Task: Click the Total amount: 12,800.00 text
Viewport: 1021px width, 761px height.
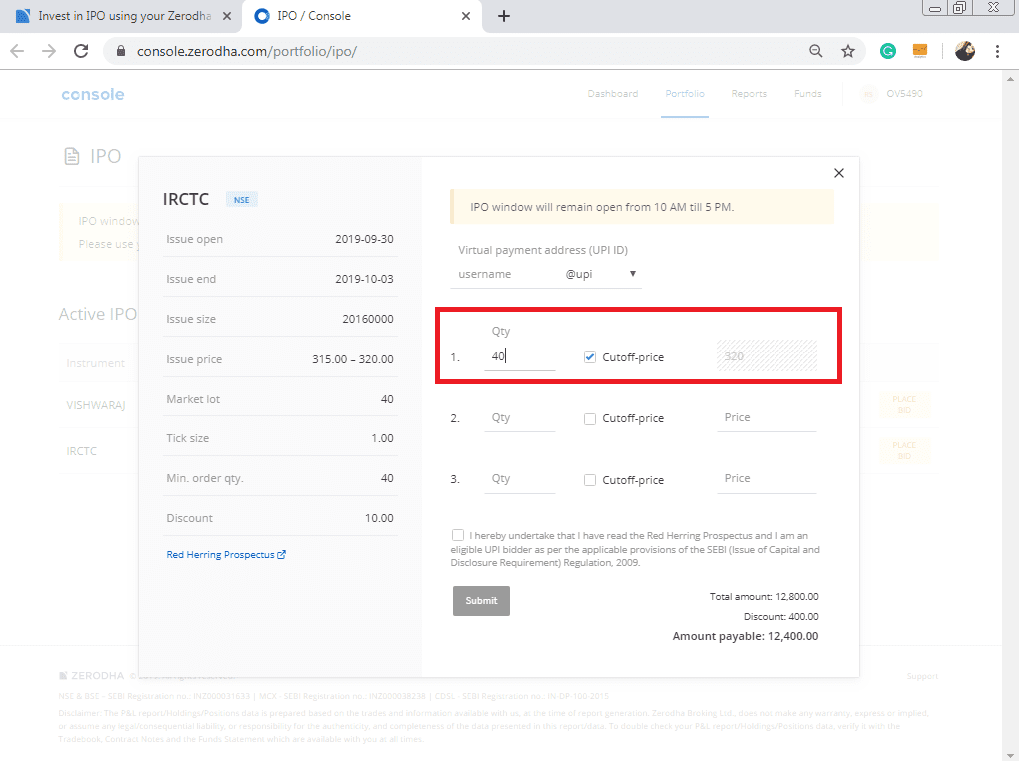Action: point(764,597)
